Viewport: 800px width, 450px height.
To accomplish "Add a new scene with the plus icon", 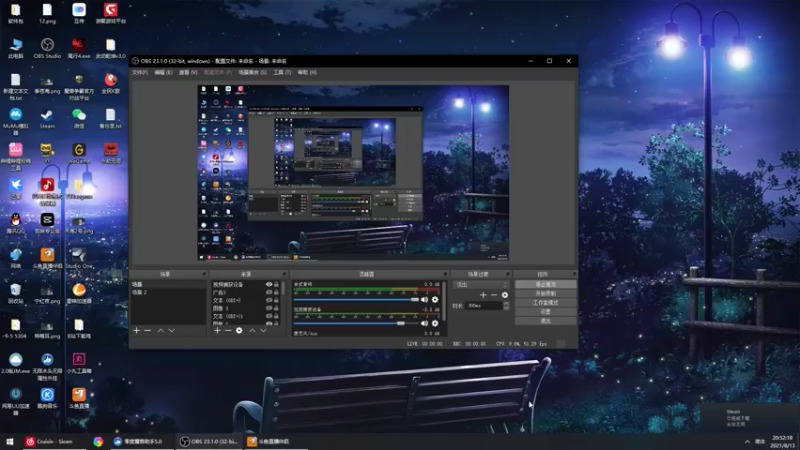I will coord(136,331).
